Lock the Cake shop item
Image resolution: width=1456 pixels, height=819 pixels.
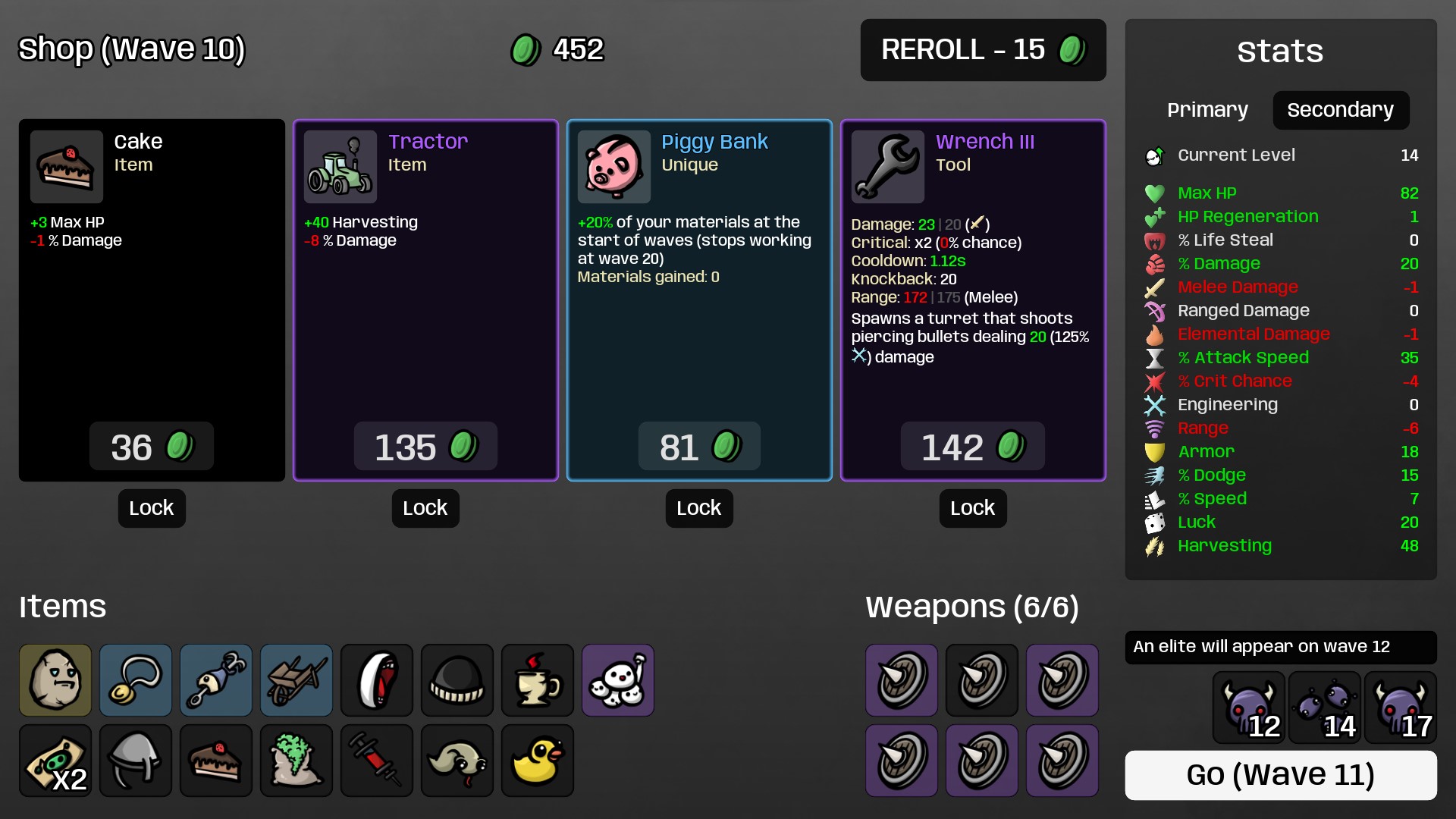point(152,508)
